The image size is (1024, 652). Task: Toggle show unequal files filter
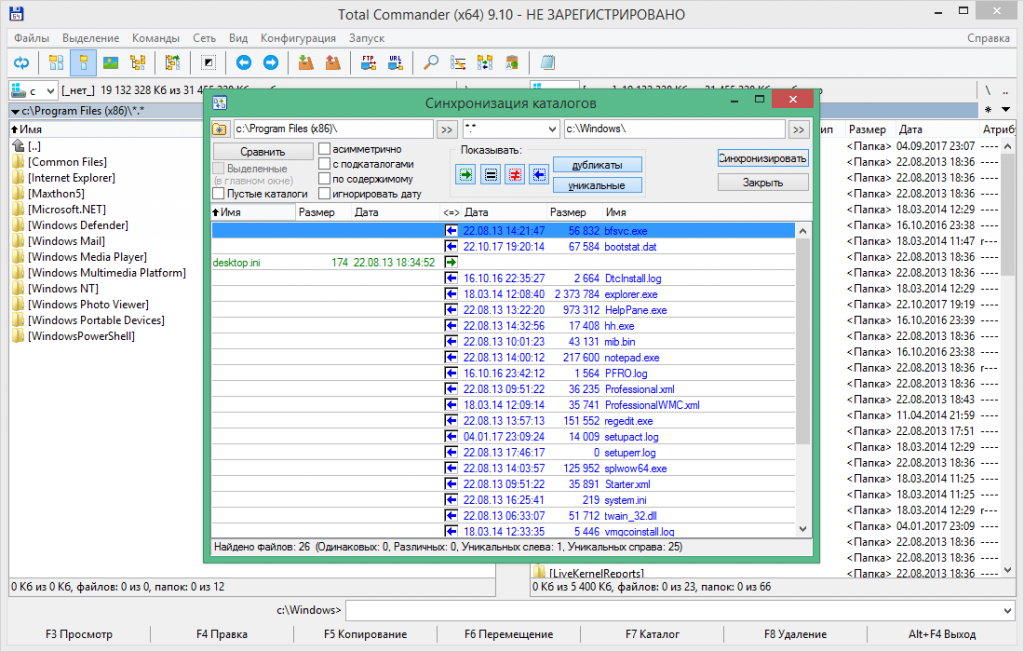tap(515, 174)
